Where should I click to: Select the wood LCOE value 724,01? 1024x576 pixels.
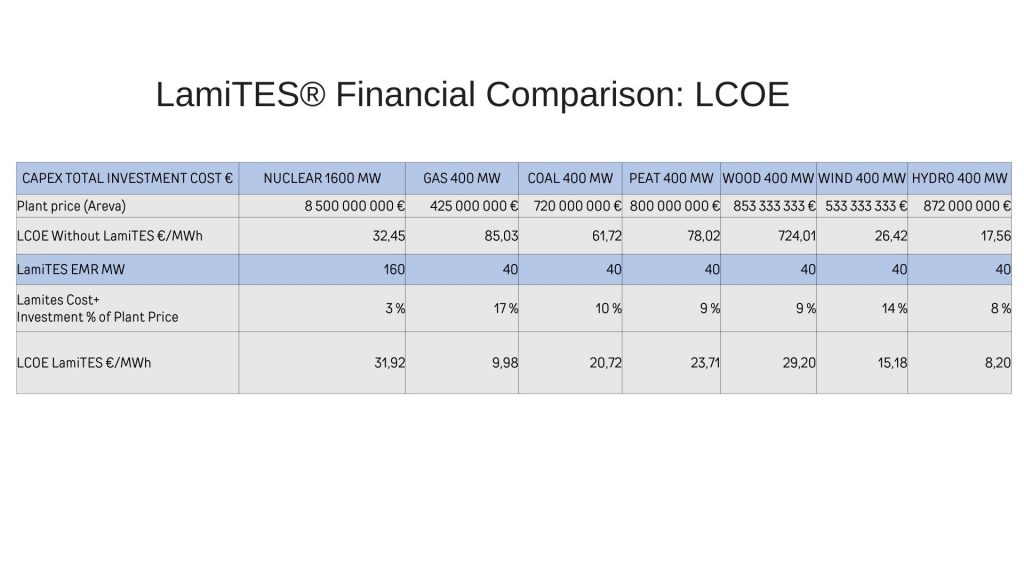[797, 236]
